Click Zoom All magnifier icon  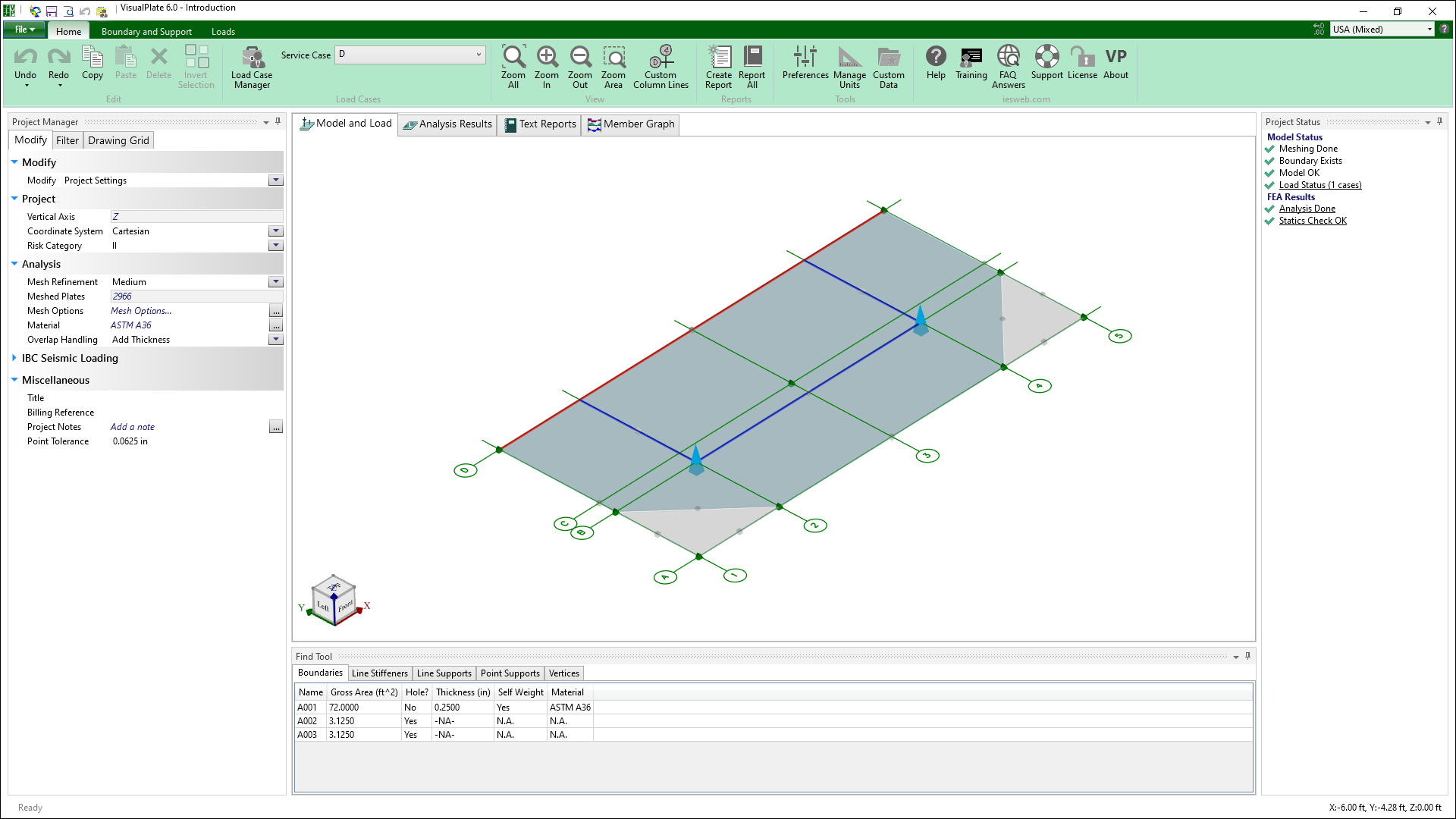(x=513, y=56)
